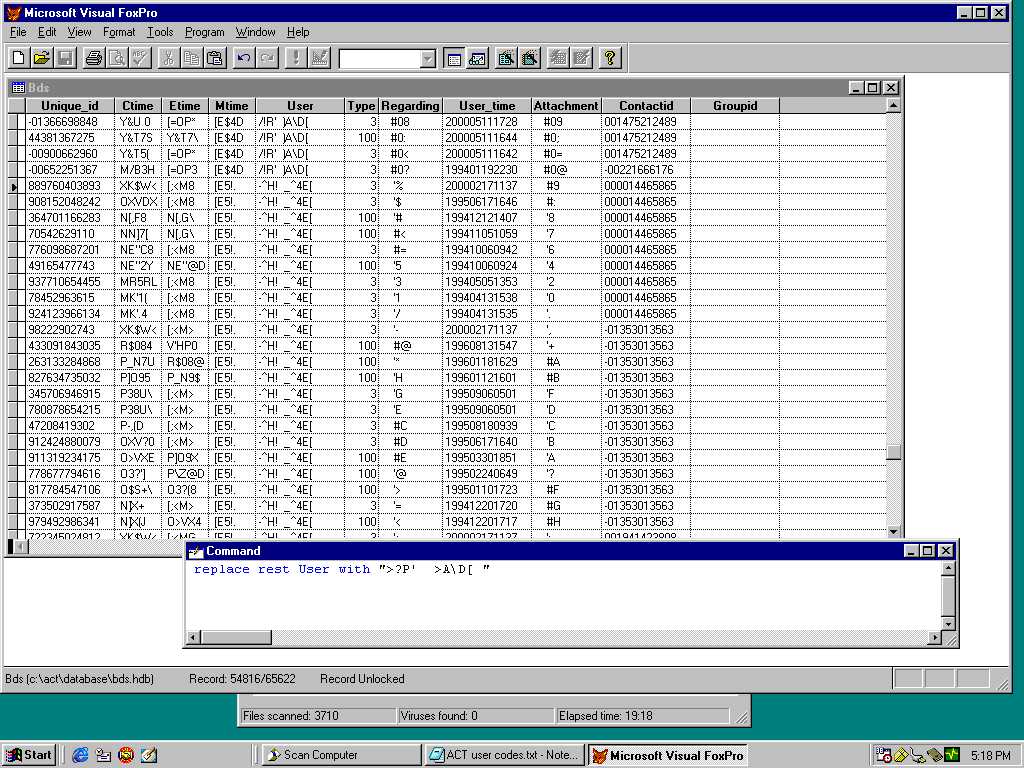Click the Mtime column header
Viewport: 1024px width, 768px height.
[x=232, y=106]
